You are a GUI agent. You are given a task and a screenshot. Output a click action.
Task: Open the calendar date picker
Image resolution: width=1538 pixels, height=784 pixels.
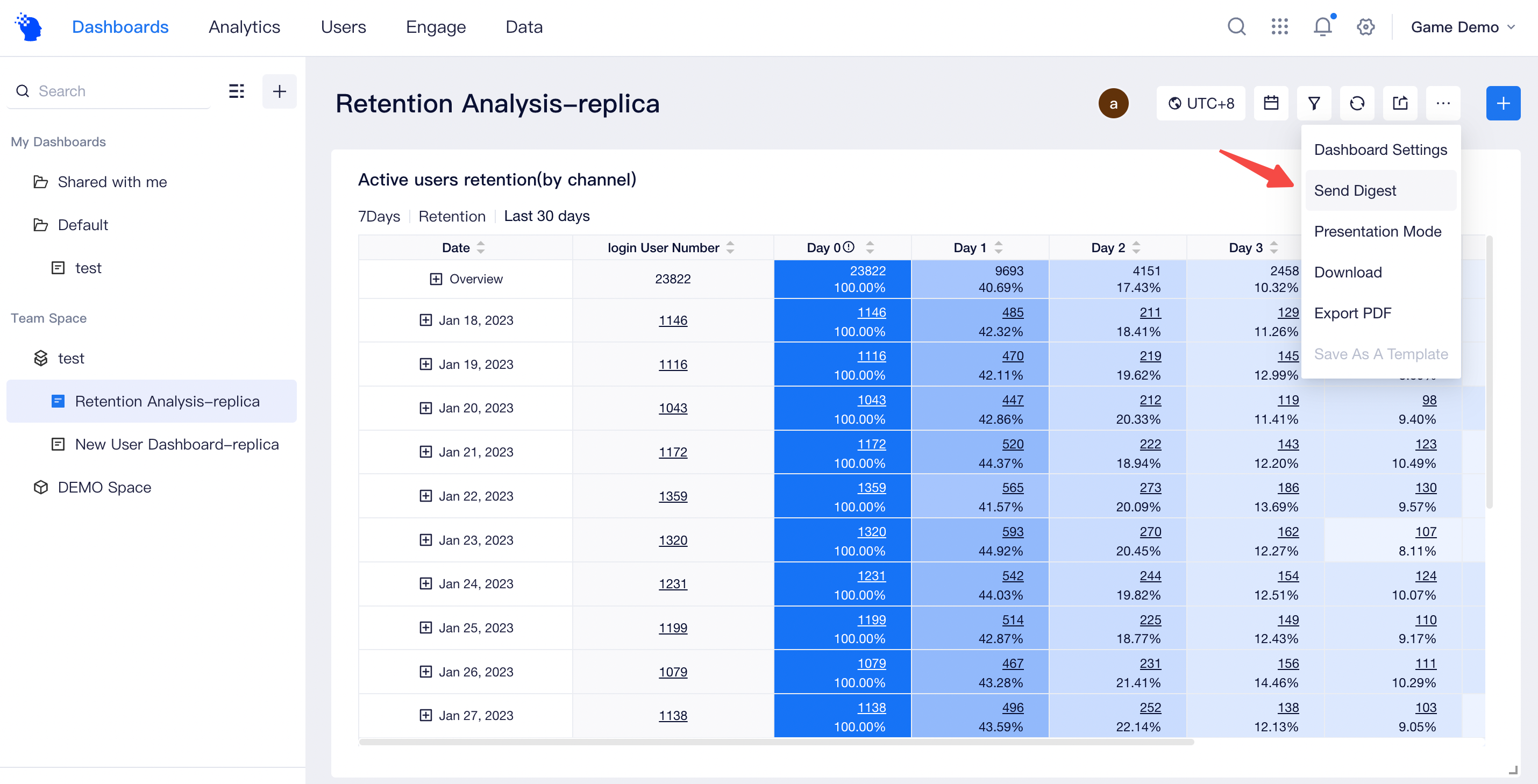pos(1271,103)
